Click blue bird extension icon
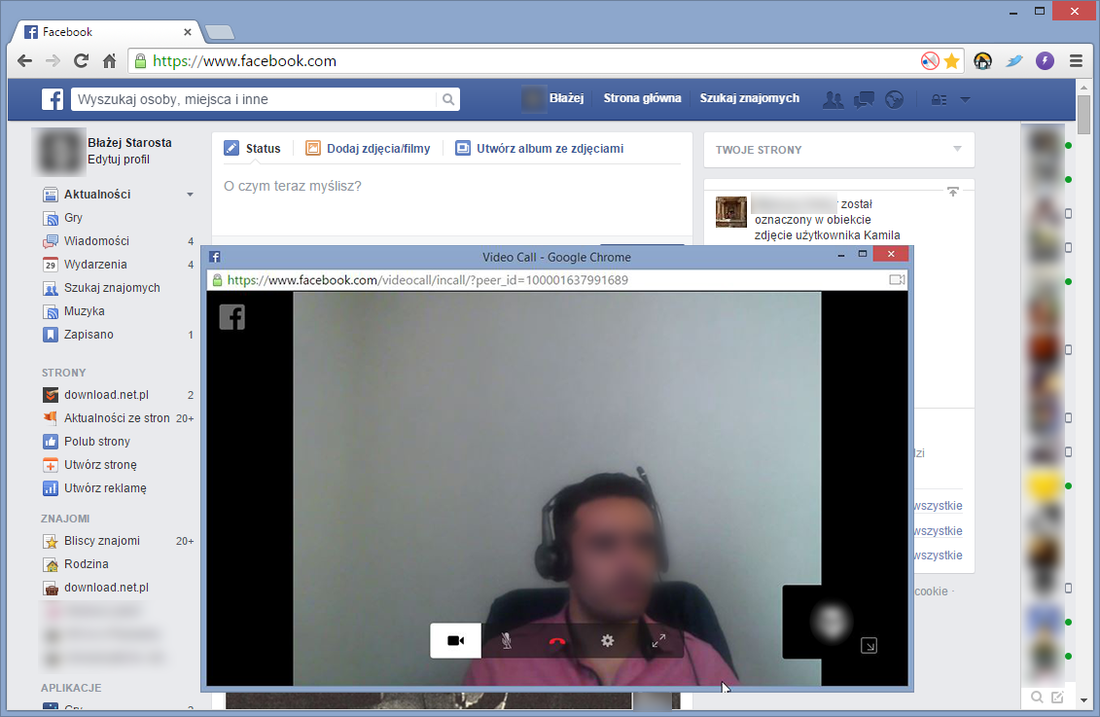Viewport: 1100px width, 717px height. (1014, 61)
